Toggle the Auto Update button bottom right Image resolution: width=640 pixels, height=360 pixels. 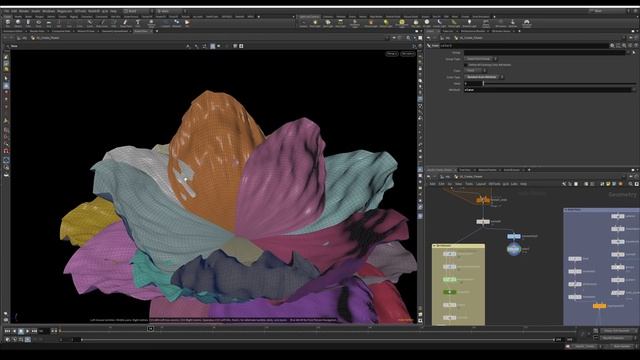pos(622,346)
